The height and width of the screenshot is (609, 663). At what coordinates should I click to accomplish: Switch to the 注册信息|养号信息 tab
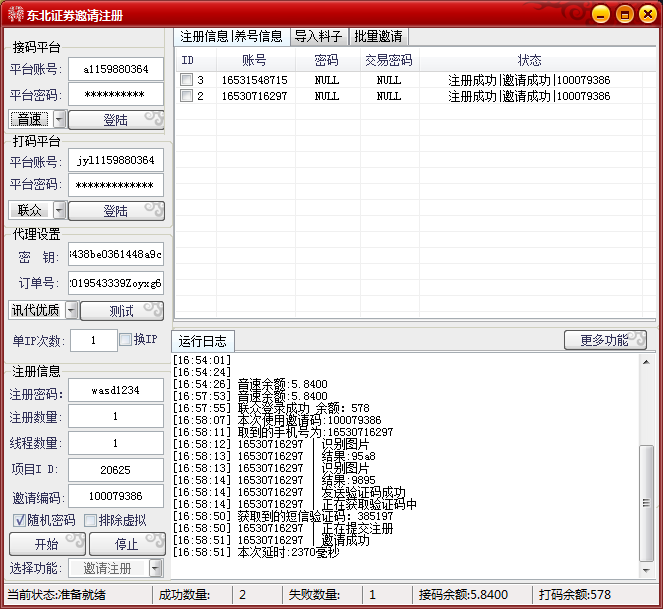click(231, 36)
